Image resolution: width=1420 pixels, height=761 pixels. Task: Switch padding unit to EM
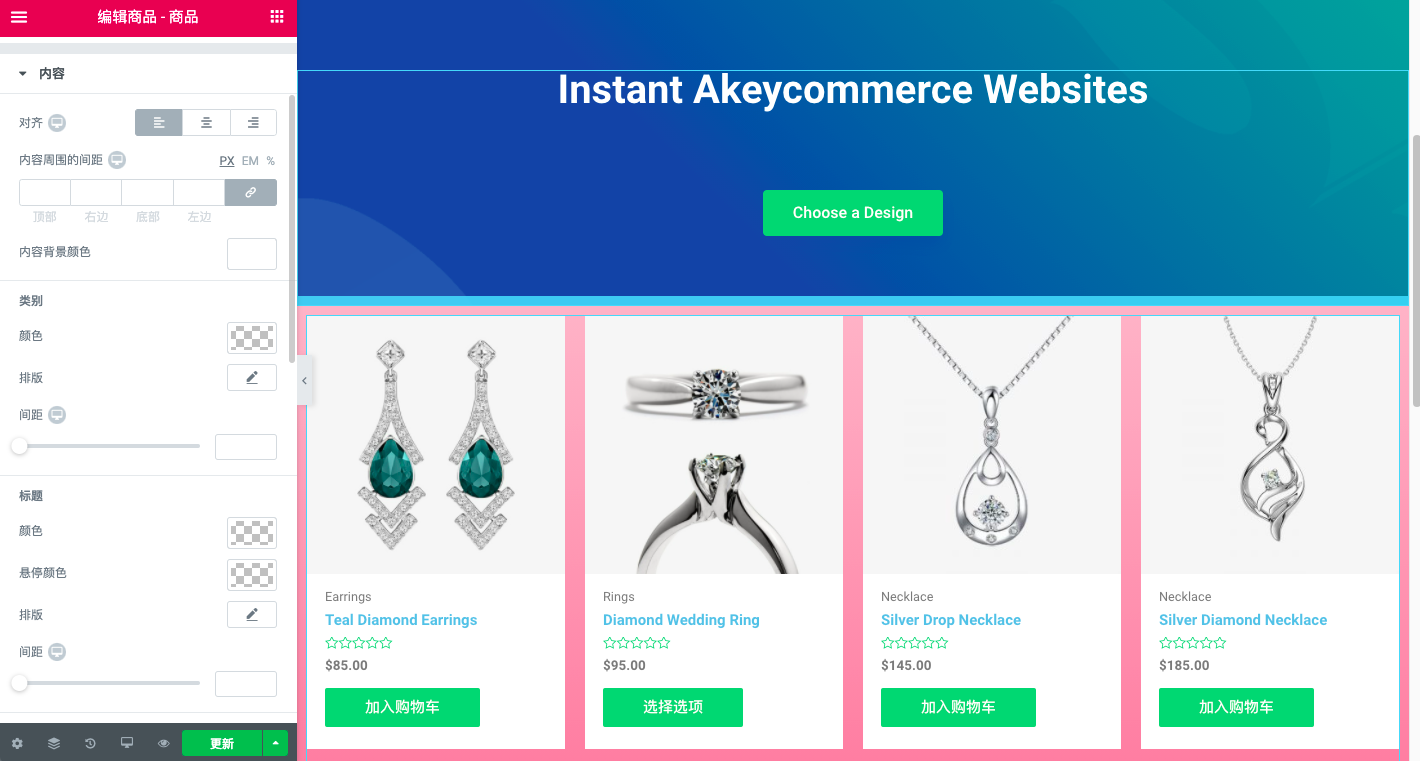click(250, 160)
